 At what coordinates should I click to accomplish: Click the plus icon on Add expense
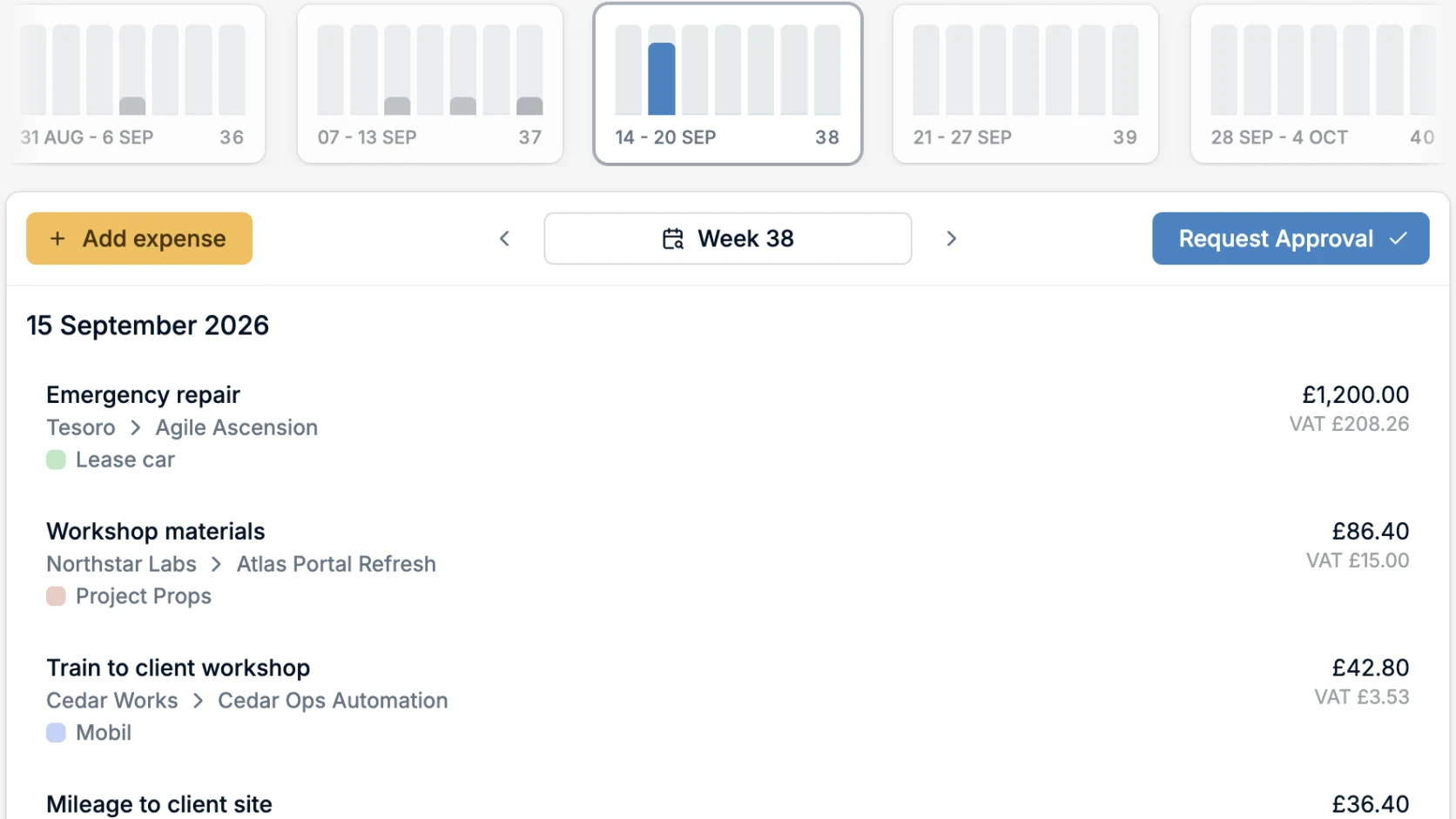tap(57, 238)
